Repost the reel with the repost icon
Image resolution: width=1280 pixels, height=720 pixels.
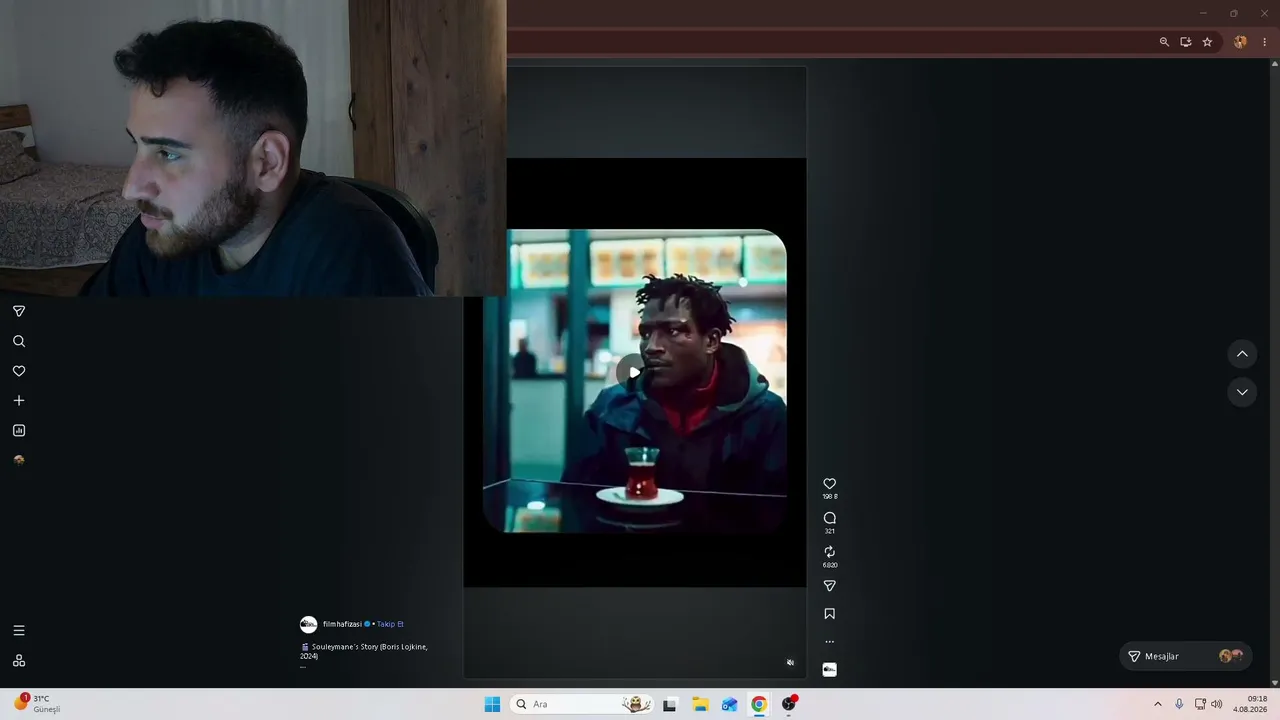pyautogui.click(x=829, y=552)
